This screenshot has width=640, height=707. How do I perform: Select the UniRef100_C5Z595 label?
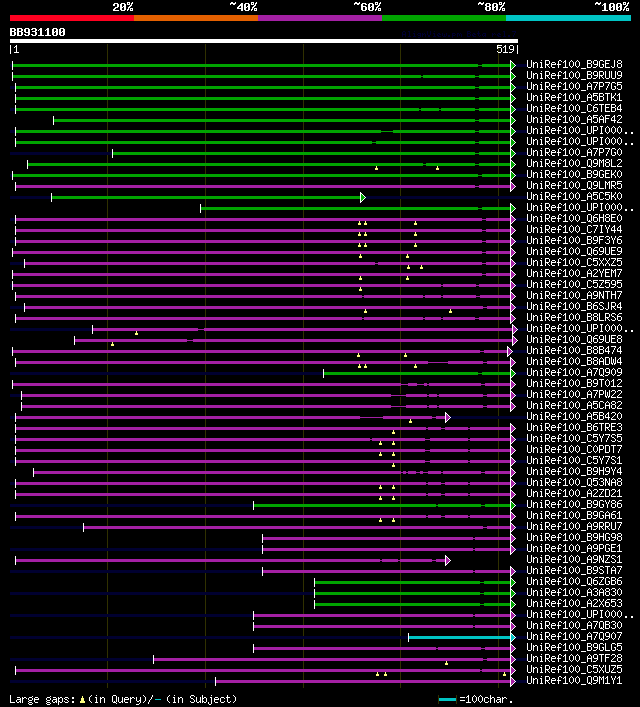click(x=574, y=285)
